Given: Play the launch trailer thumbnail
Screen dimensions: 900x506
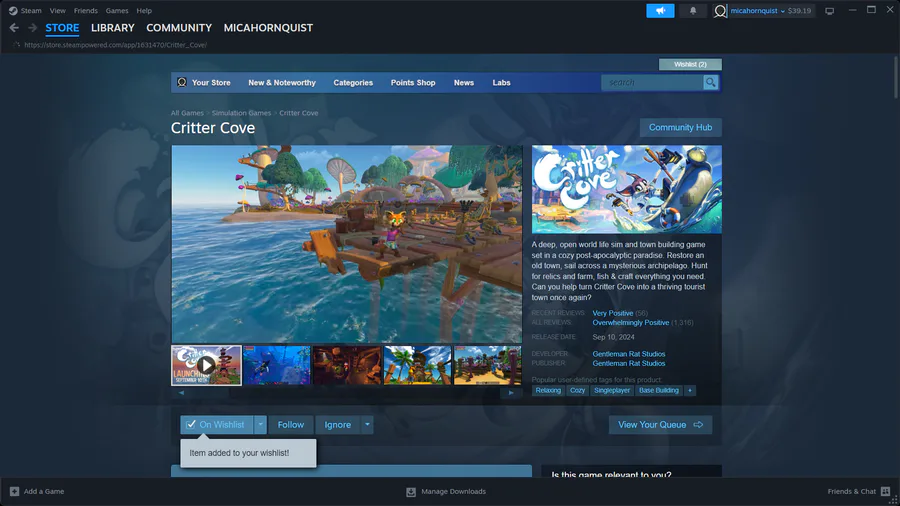Looking at the screenshot, I should [x=206, y=365].
